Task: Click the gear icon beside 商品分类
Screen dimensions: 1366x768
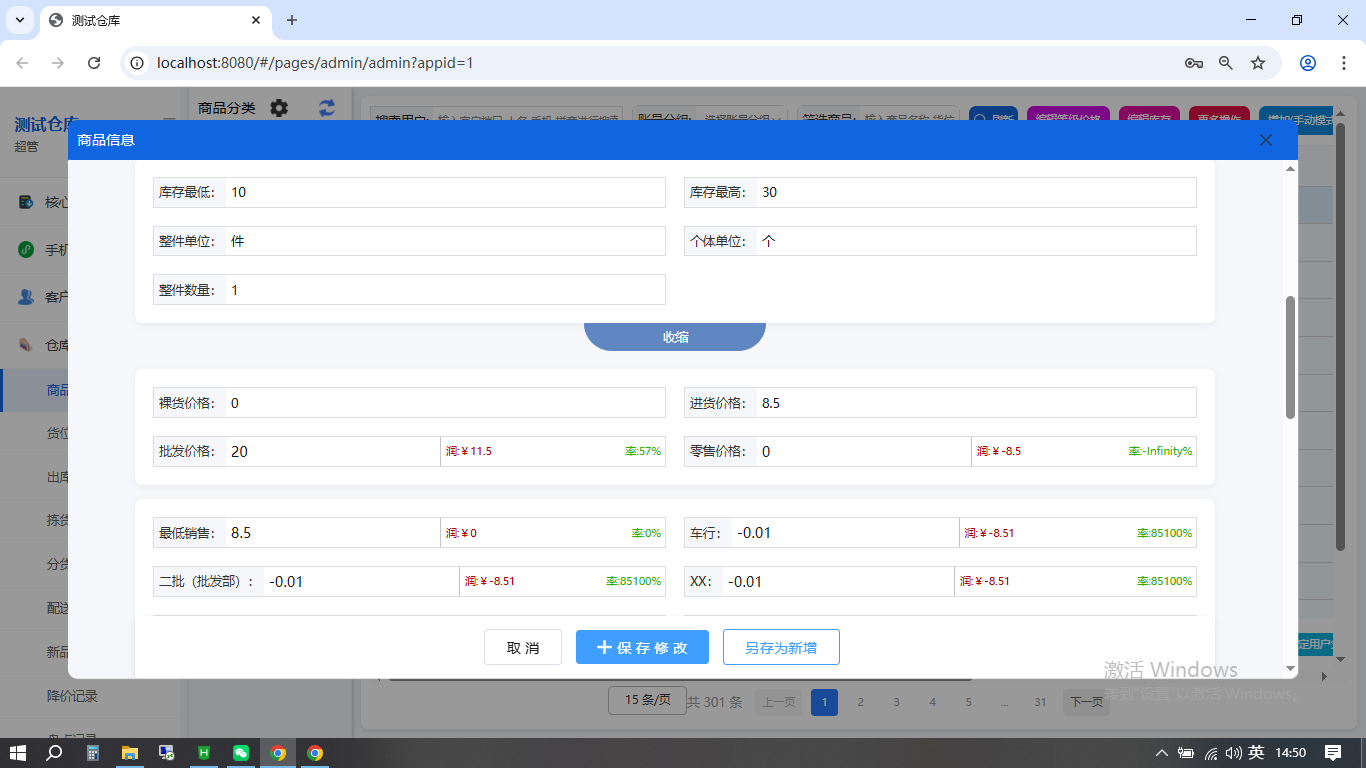Action: pos(279,108)
